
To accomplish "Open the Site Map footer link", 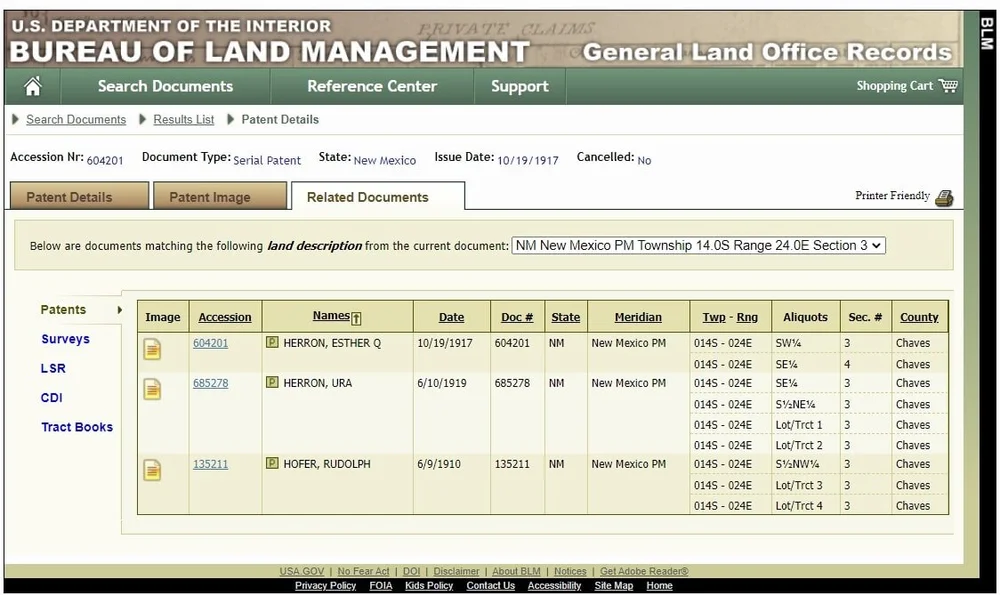I will click(x=614, y=585).
